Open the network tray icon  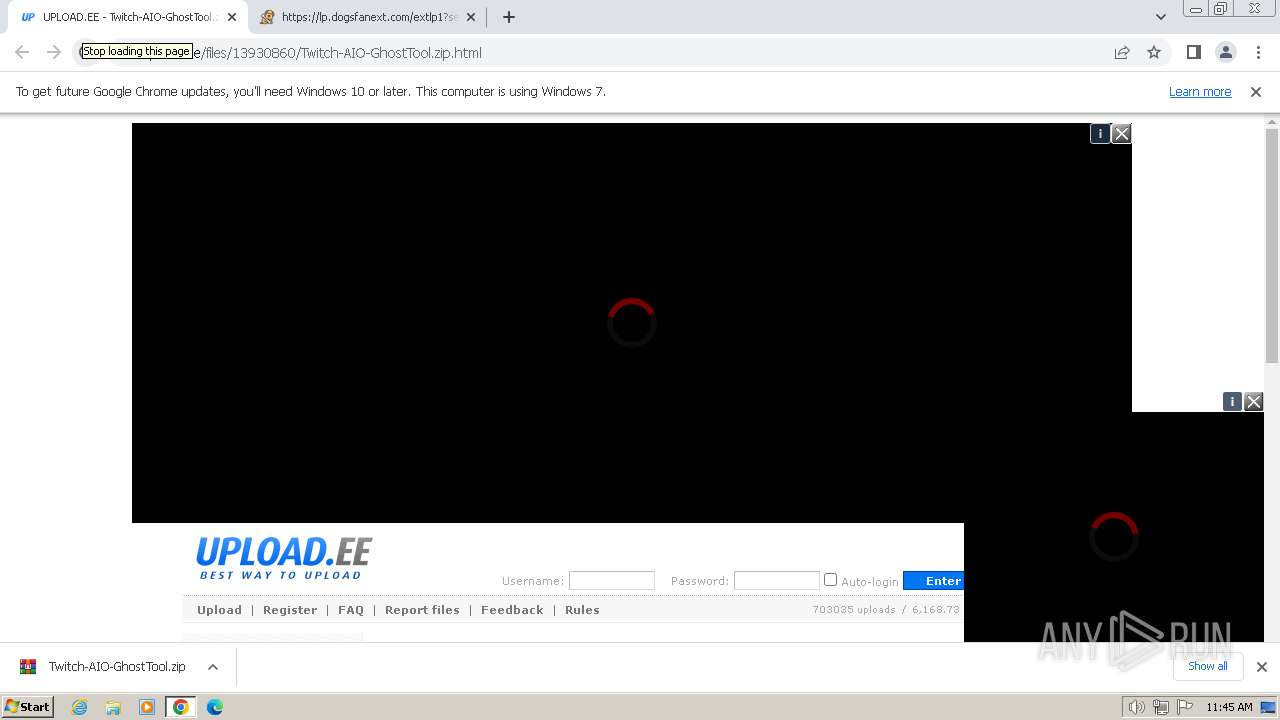tap(1161, 707)
